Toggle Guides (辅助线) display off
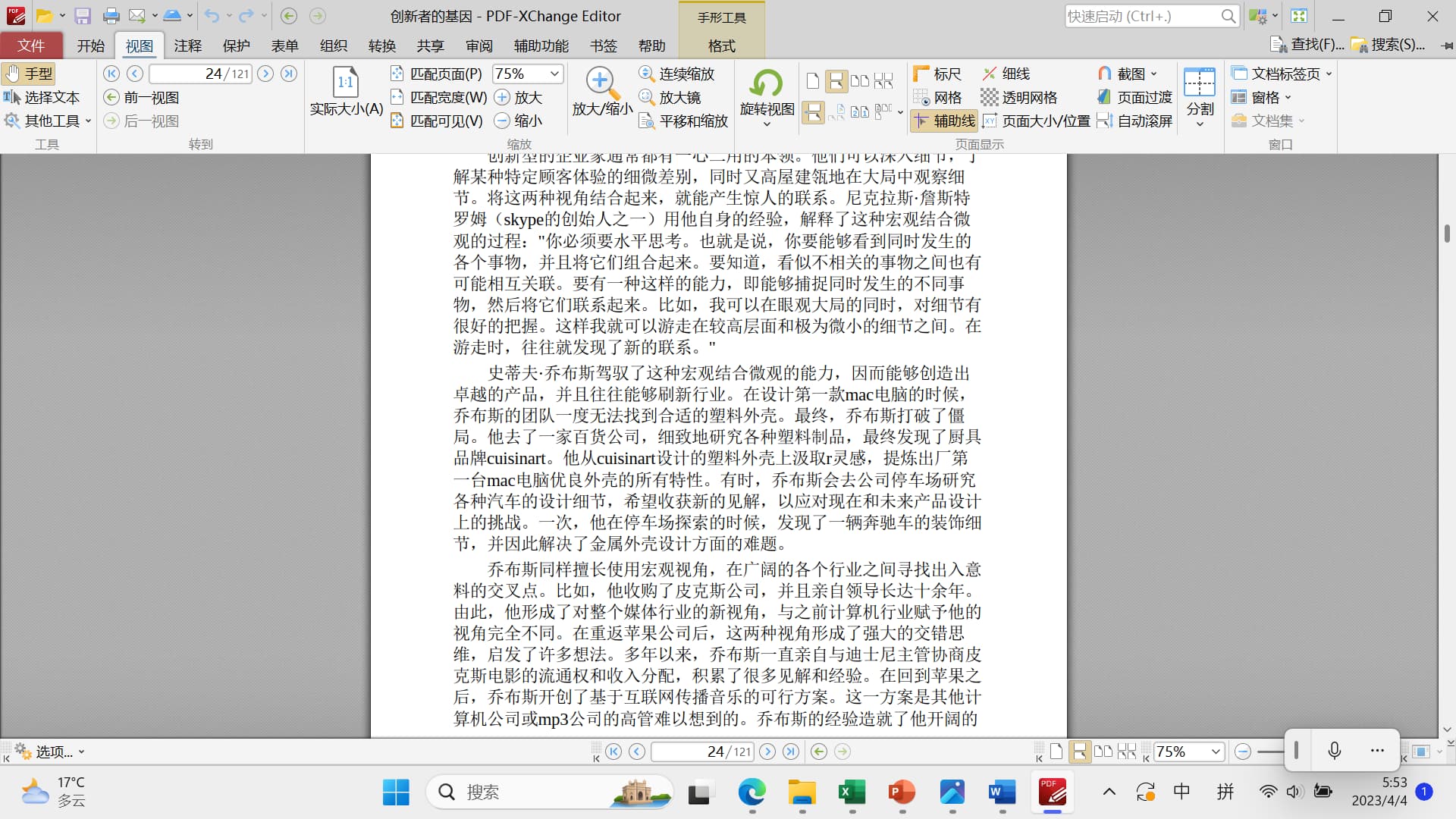 [944, 121]
